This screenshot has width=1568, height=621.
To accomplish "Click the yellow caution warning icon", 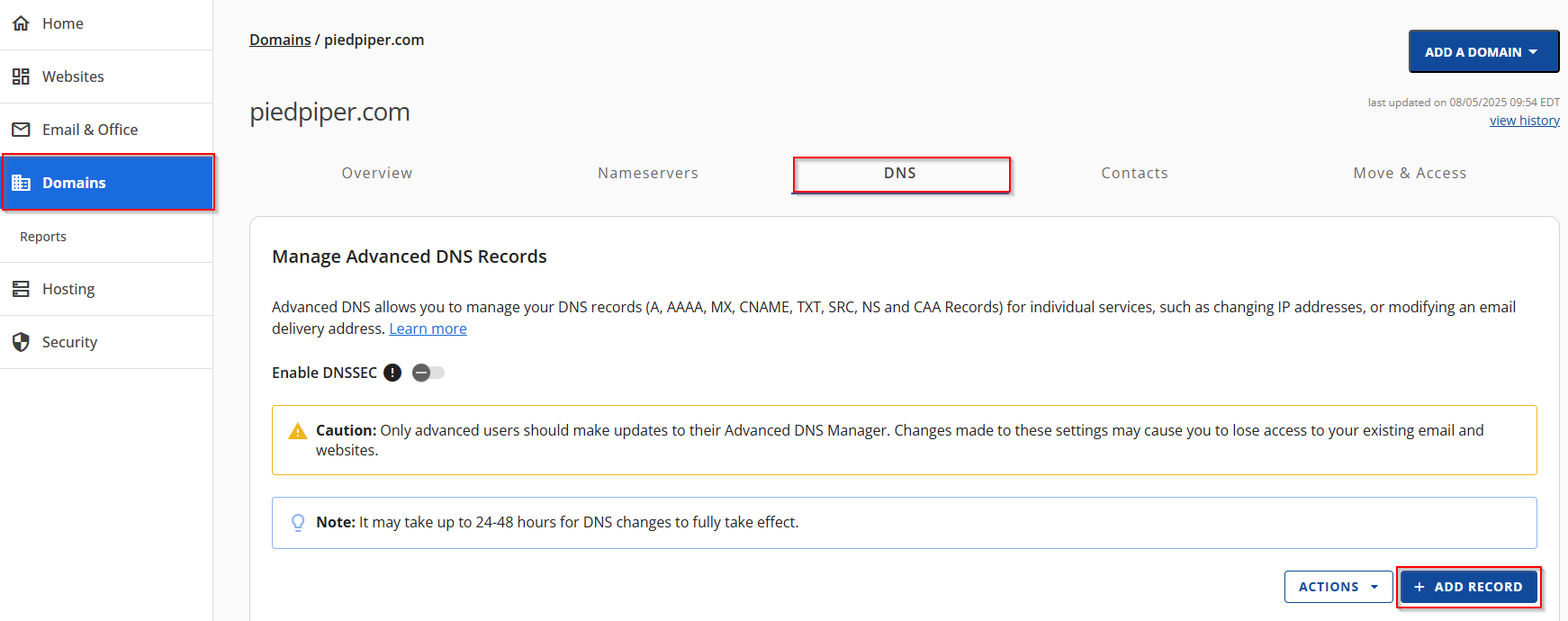I will pos(297,432).
